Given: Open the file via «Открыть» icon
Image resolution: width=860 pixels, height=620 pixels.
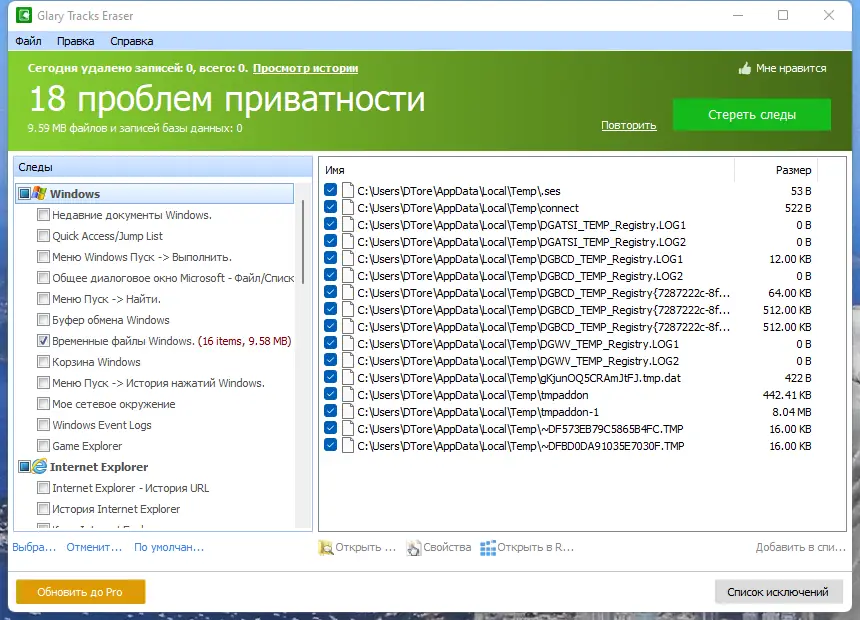Looking at the screenshot, I should tap(326, 547).
